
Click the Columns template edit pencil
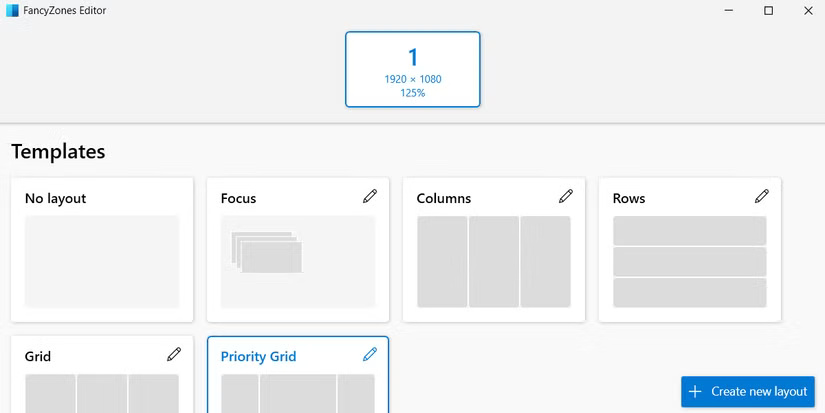pos(566,197)
